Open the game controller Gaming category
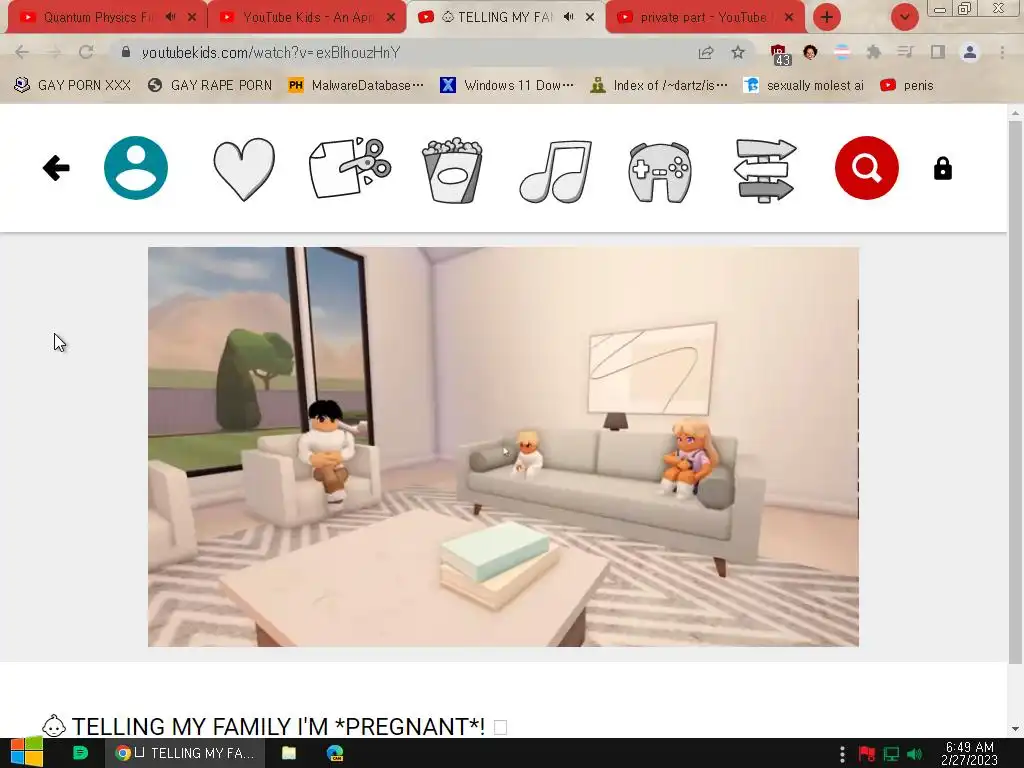Screen dimensions: 1024x768 coord(660,172)
